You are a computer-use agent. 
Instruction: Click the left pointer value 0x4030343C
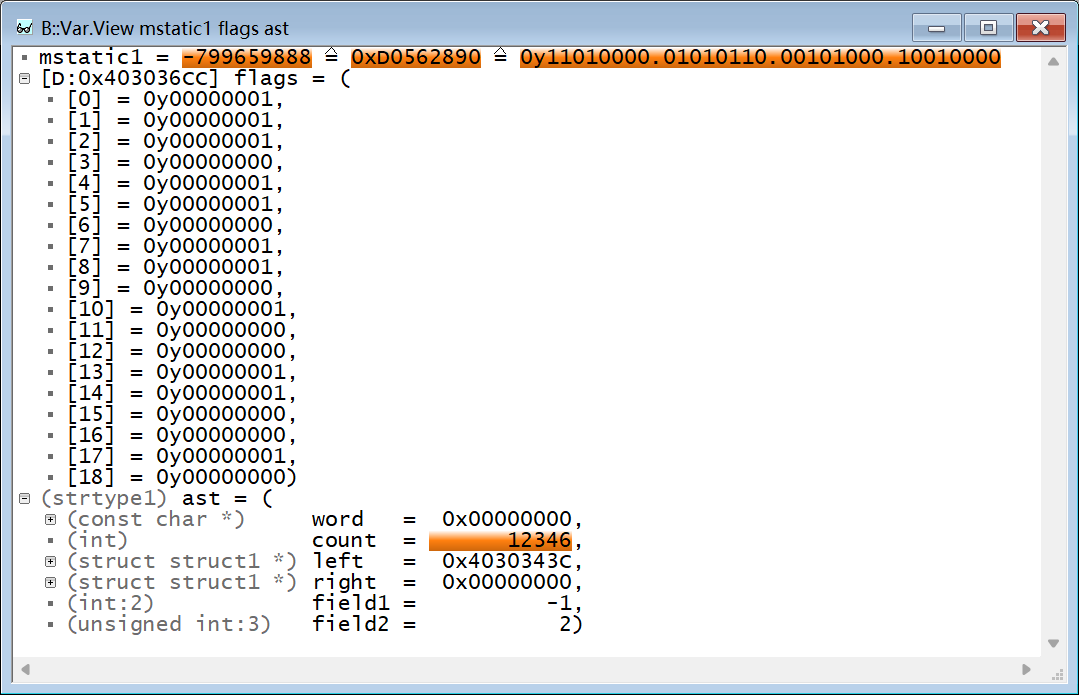tap(506, 562)
